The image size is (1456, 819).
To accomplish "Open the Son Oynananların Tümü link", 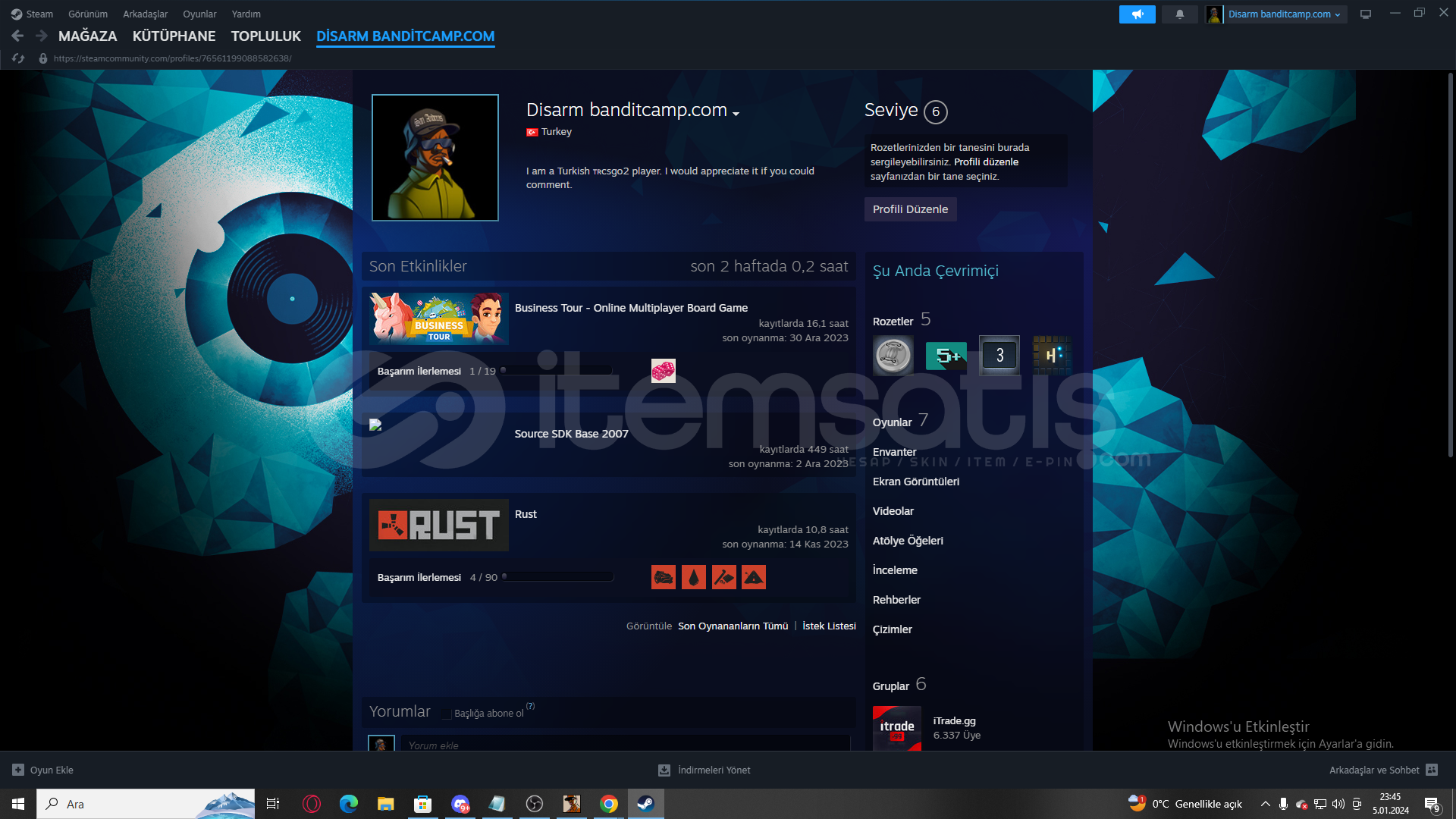I will pos(733,626).
